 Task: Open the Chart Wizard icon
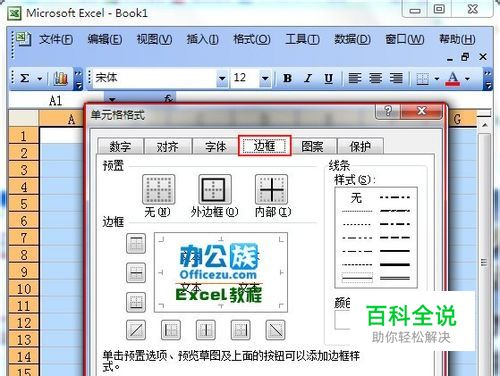click(61, 79)
